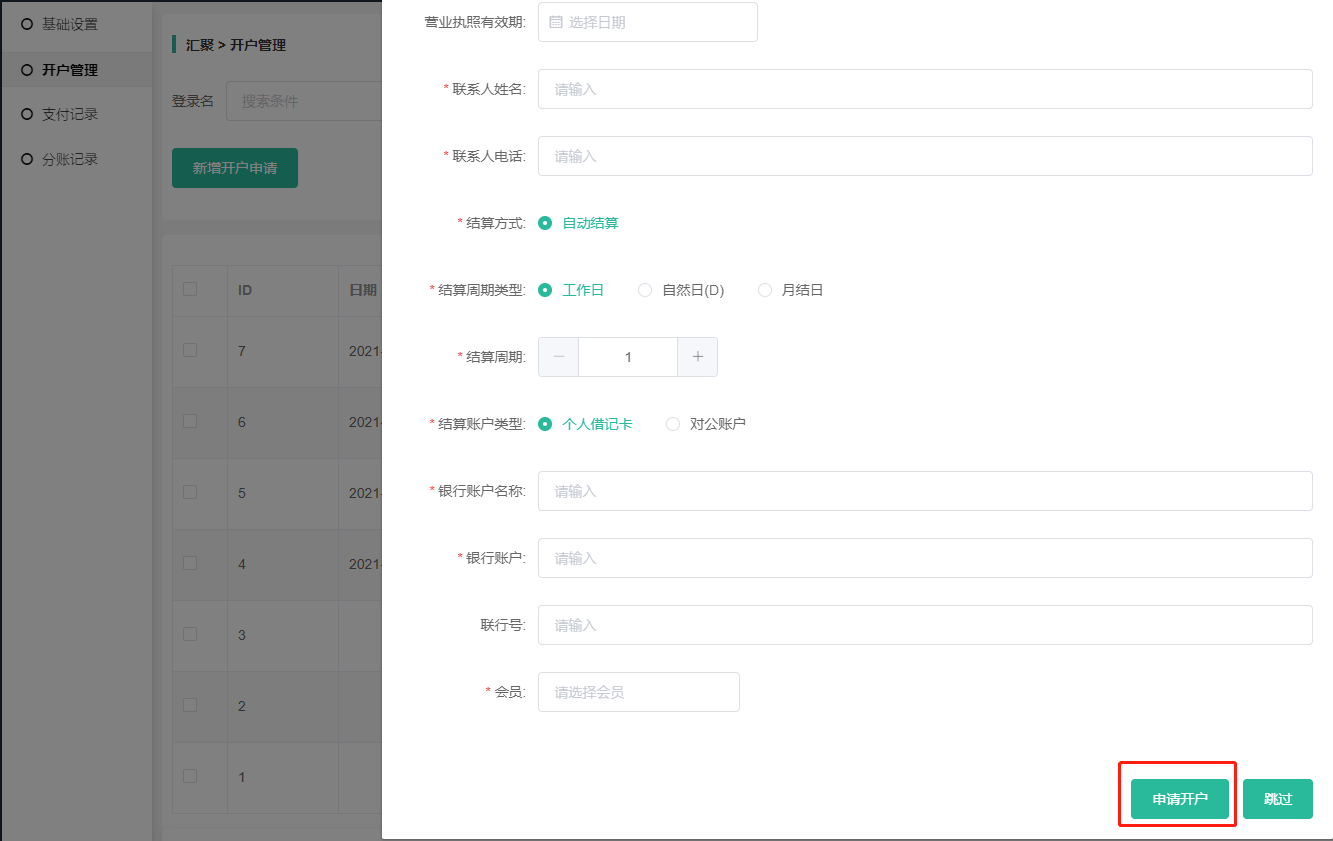The width and height of the screenshot is (1333, 841).
Task: Choose 对公账户 account type
Action: pyautogui.click(x=706, y=424)
